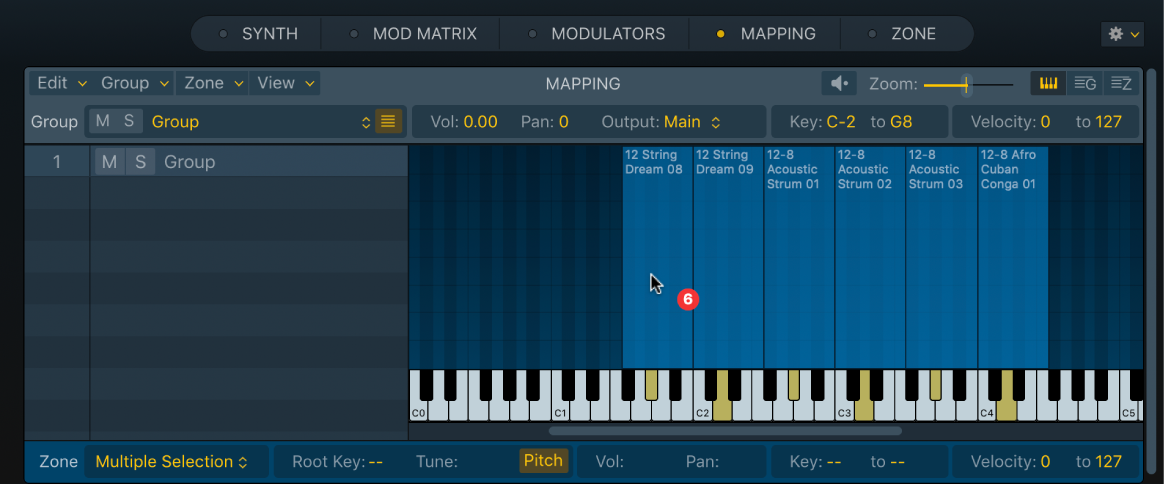
Task: Toggle the audio preview speaker button
Action: pos(839,84)
